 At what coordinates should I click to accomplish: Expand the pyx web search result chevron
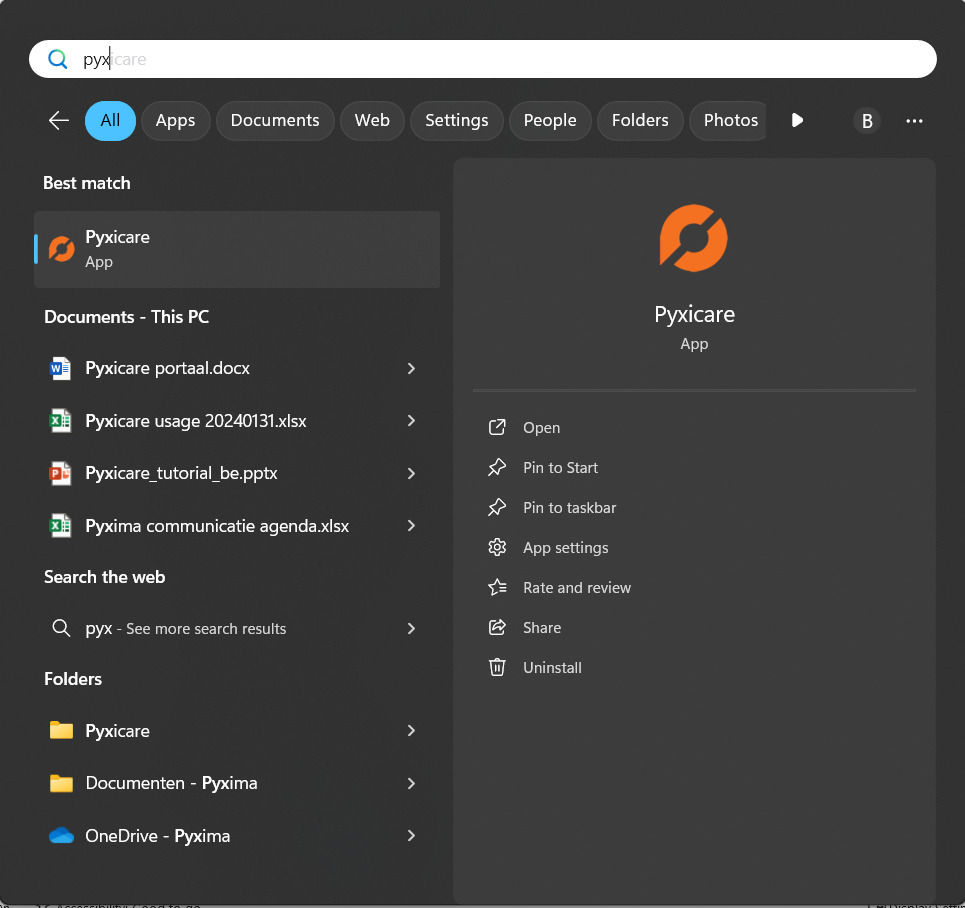tap(411, 629)
